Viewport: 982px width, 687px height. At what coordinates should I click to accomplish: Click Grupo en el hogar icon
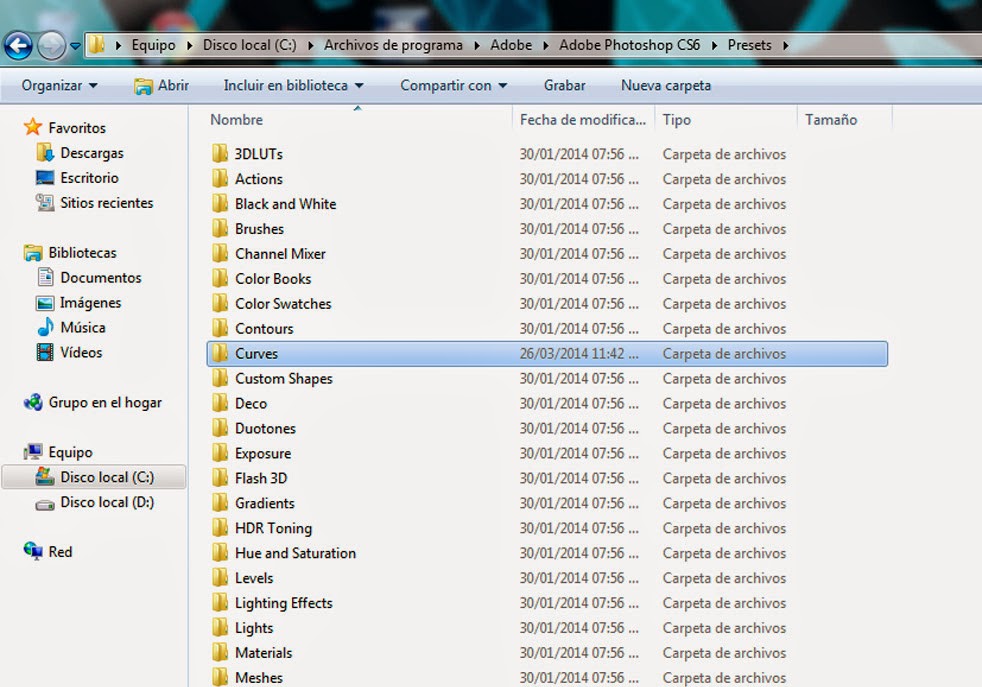[33, 402]
